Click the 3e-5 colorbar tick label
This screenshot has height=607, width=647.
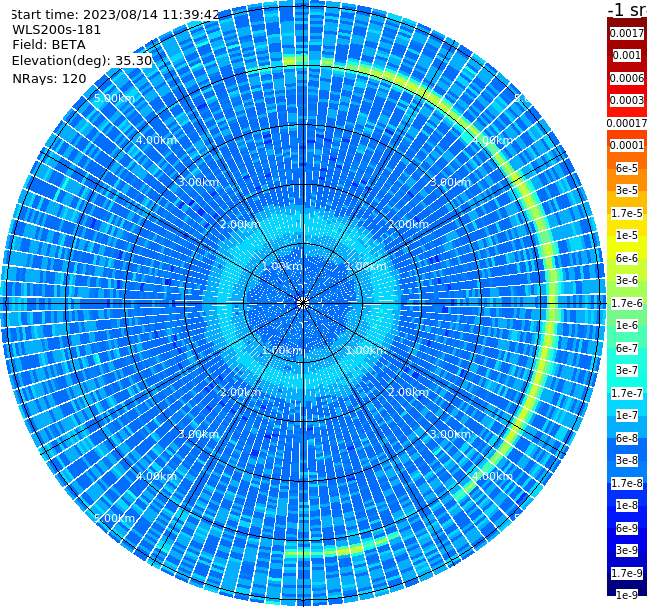pos(627,190)
